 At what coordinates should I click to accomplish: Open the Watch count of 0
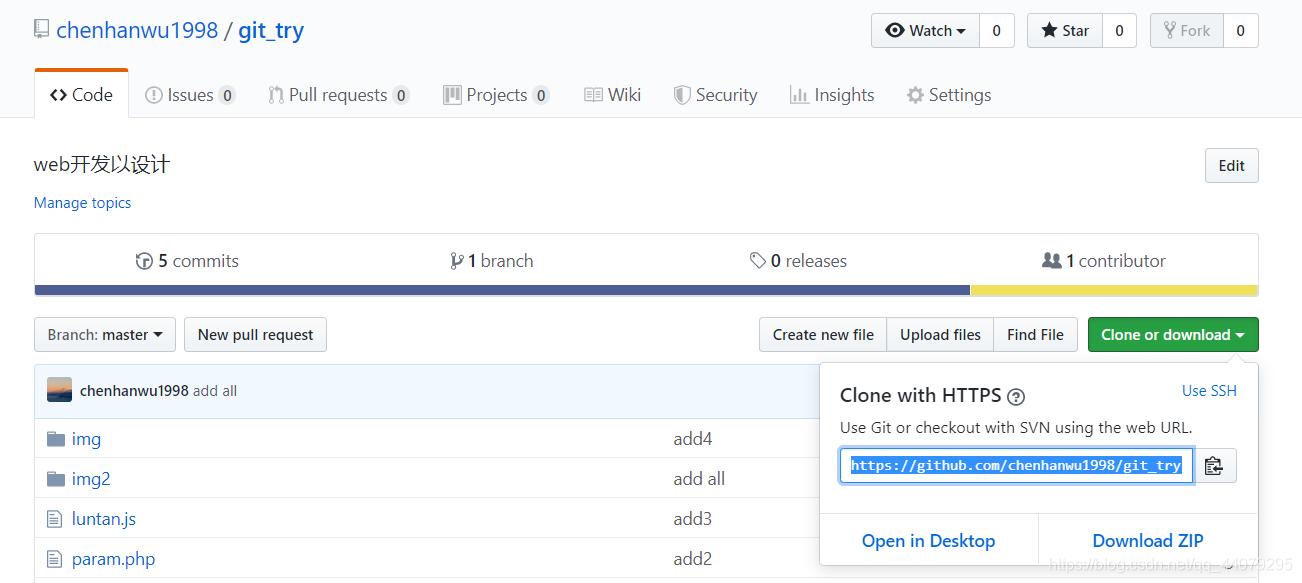[x=996, y=31]
